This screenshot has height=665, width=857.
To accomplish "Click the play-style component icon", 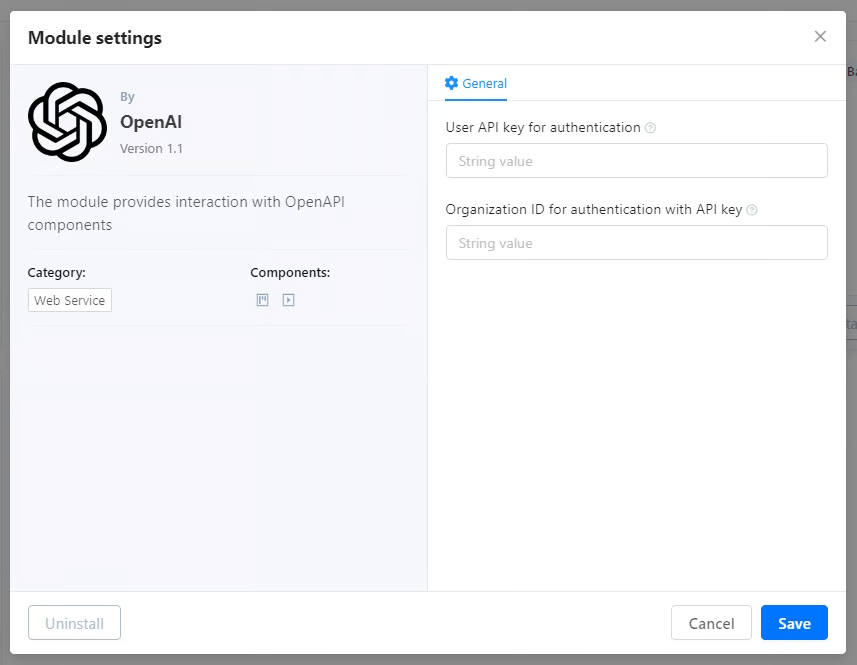I will [288, 299].
